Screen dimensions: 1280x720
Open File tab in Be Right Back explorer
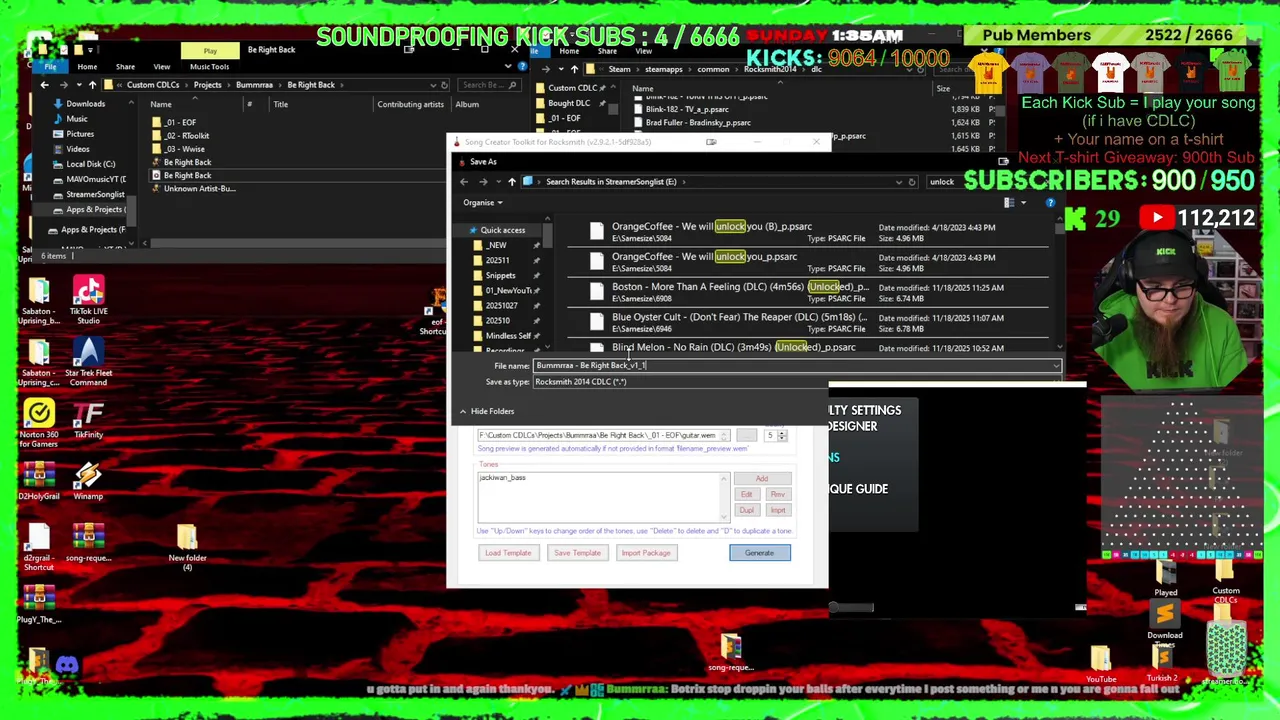coord(50,67)
